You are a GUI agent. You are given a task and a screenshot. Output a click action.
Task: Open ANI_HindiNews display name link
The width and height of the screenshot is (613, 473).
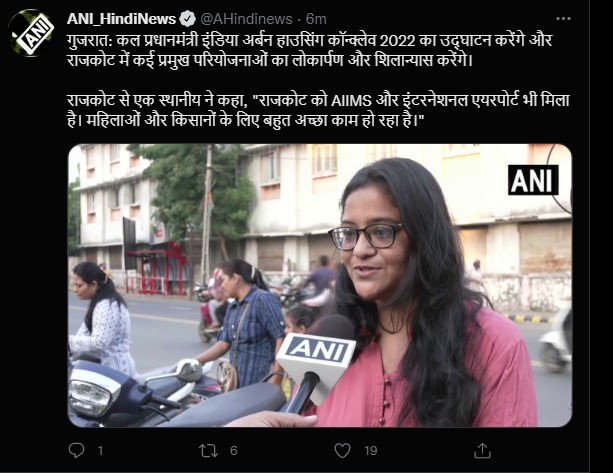(121, 18)
